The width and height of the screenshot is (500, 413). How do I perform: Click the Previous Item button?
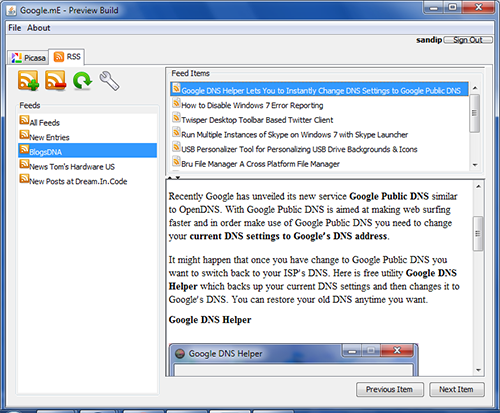coord(390,389)
